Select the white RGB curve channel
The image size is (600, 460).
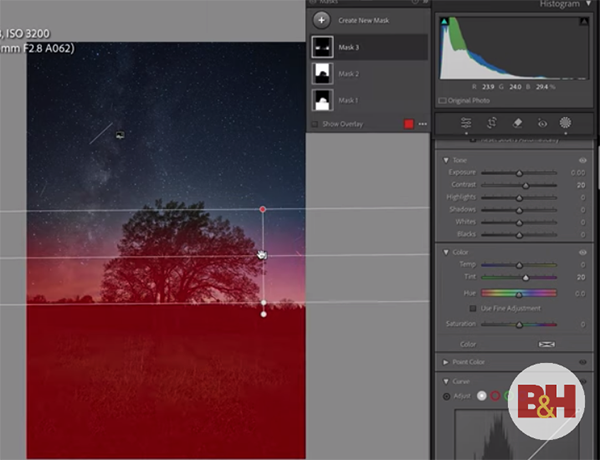482,396
